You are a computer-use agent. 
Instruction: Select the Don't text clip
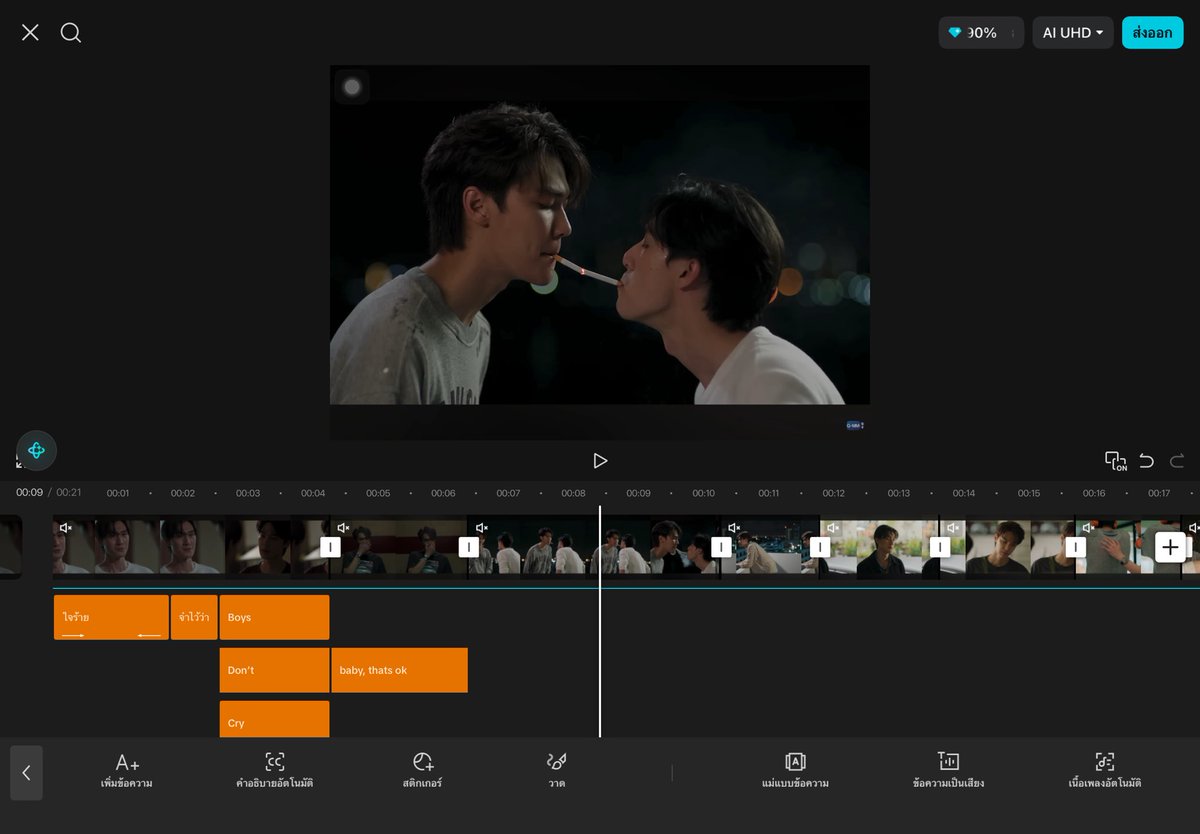coord(274,670)
